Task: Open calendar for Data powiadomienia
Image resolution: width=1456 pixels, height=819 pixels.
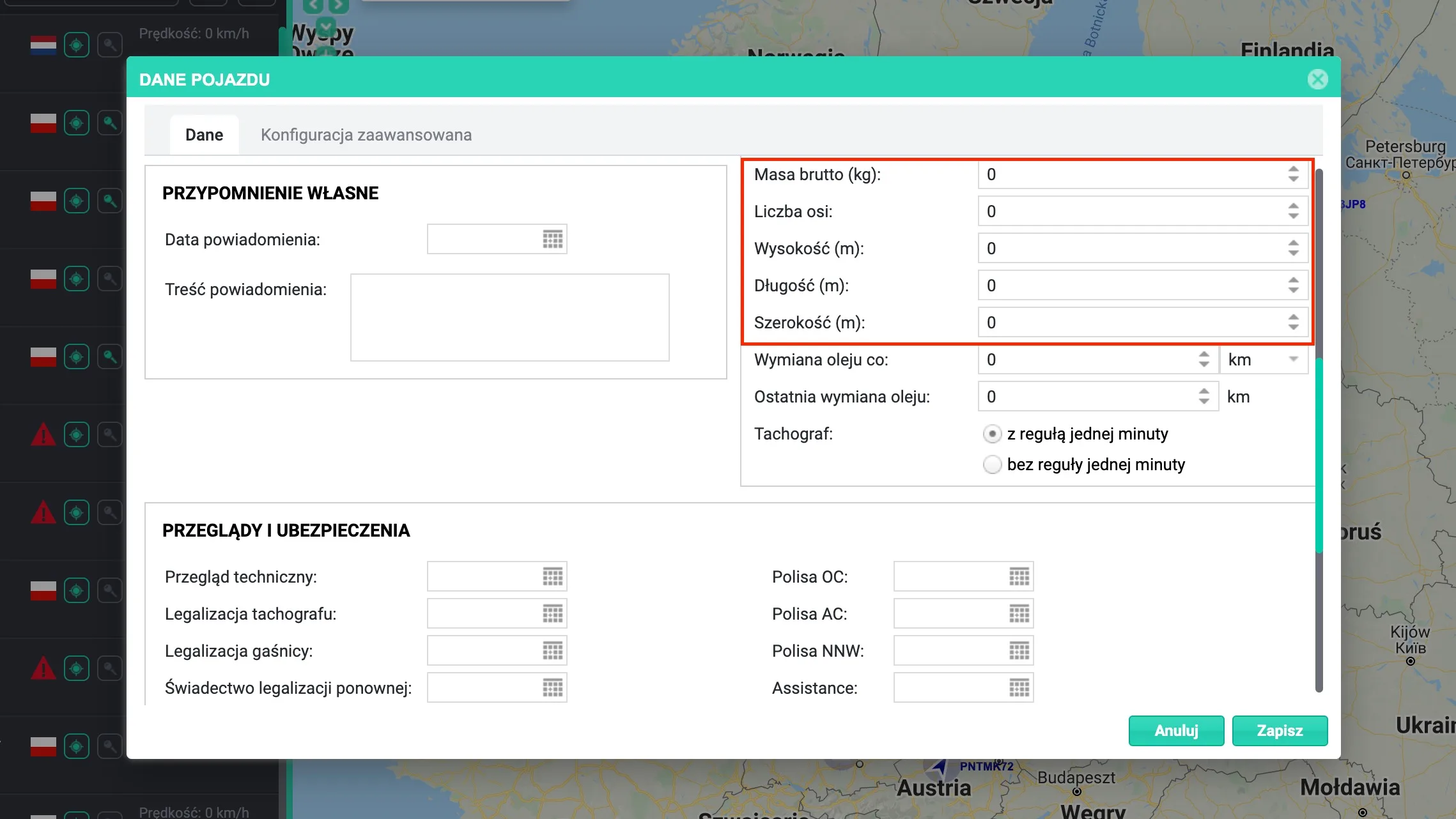Action: (x=553, y=240)
